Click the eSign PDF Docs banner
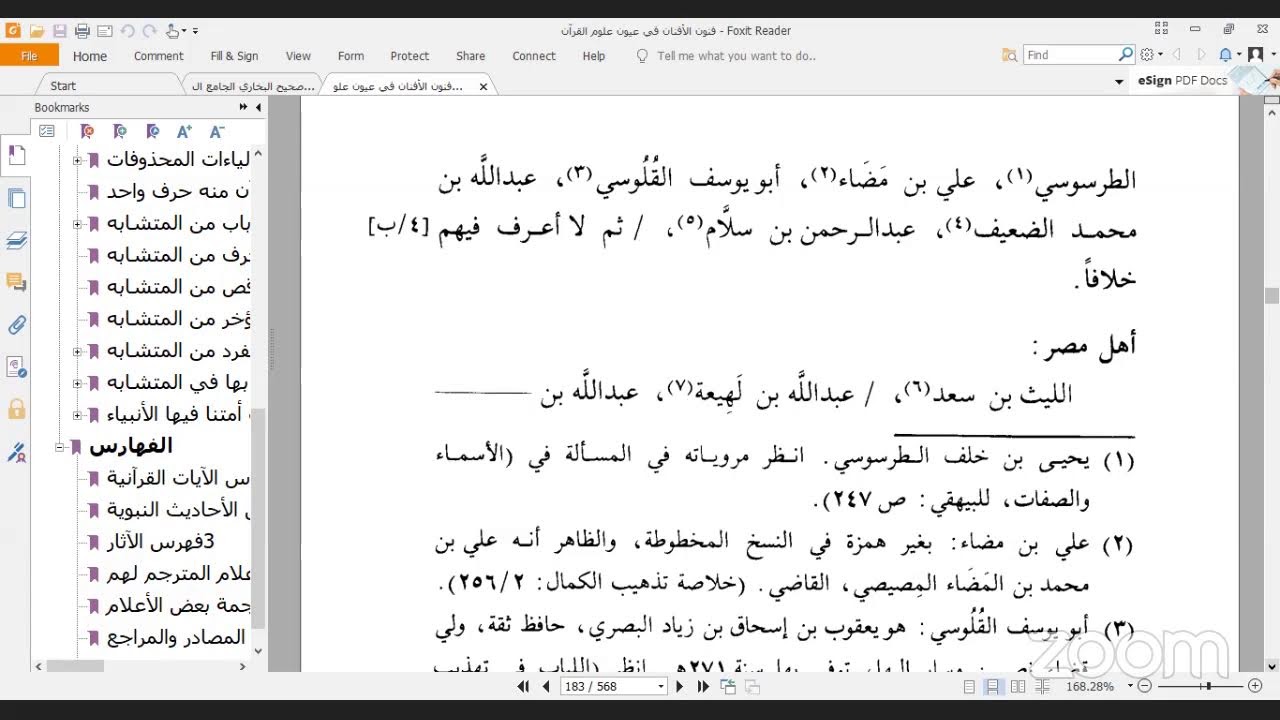Screen dimensions: 1280x720 coord(1206,80)
